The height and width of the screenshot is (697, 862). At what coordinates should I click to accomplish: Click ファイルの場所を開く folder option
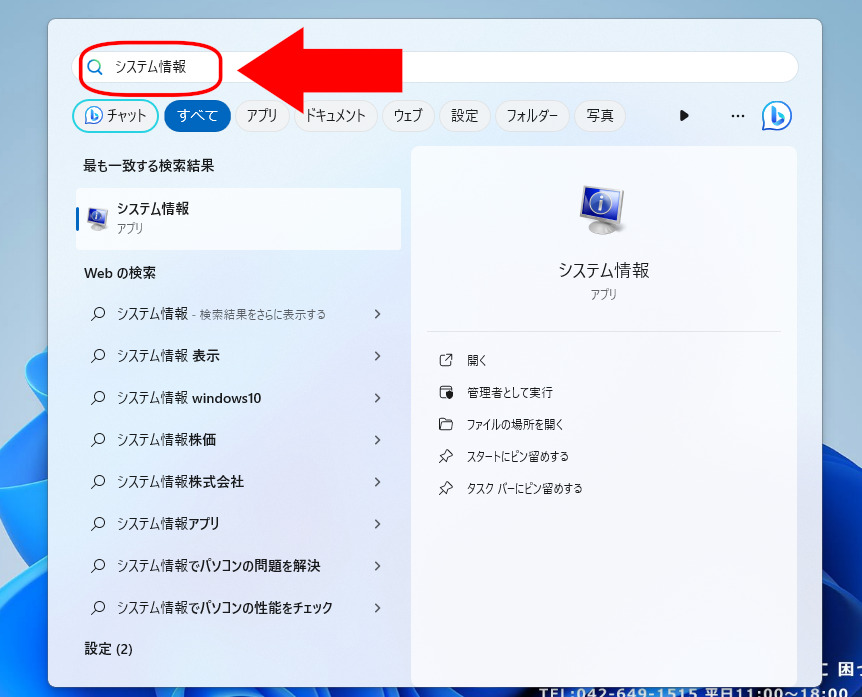(x=515, y=424)
